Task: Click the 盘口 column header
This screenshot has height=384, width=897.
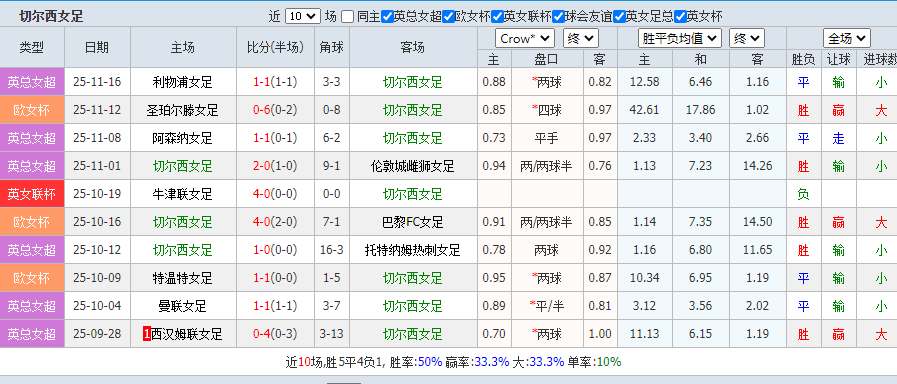Action: (547, 59)
